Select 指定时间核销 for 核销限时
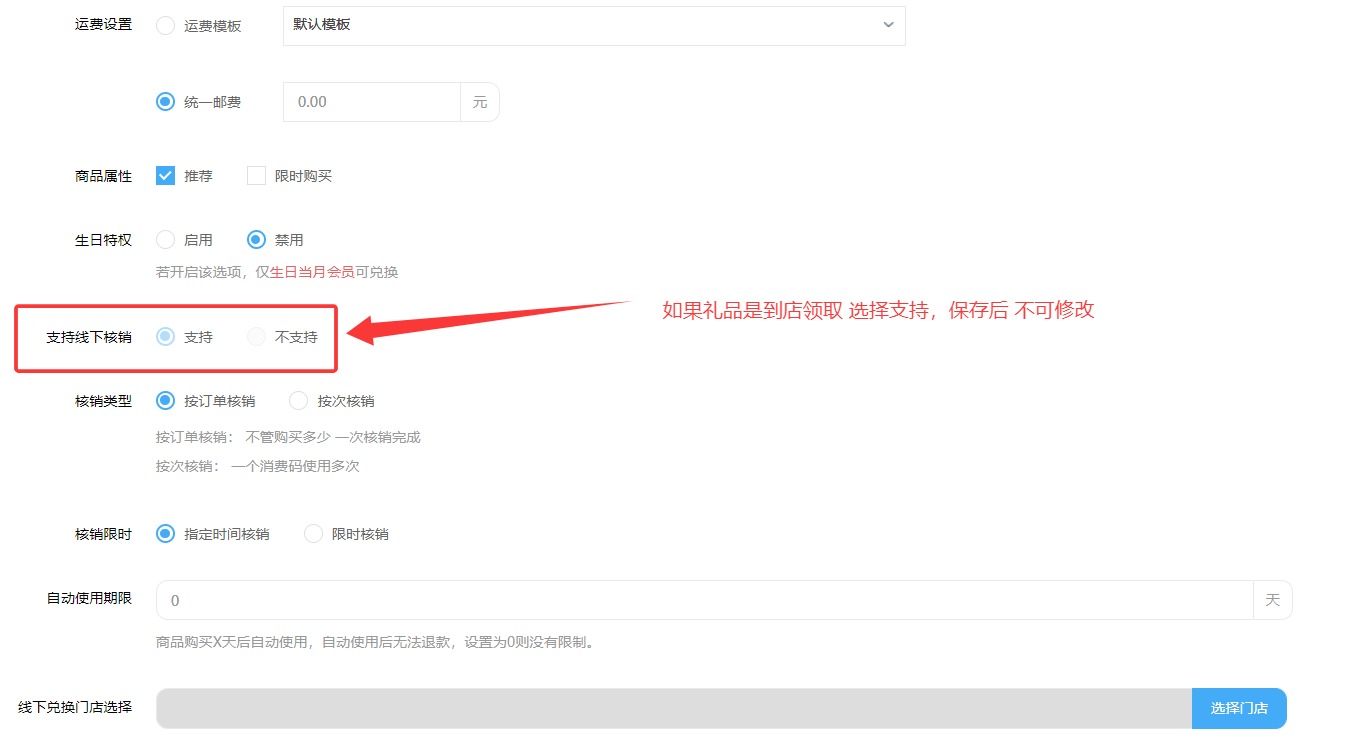1365x746 pixels. point(166,534)
